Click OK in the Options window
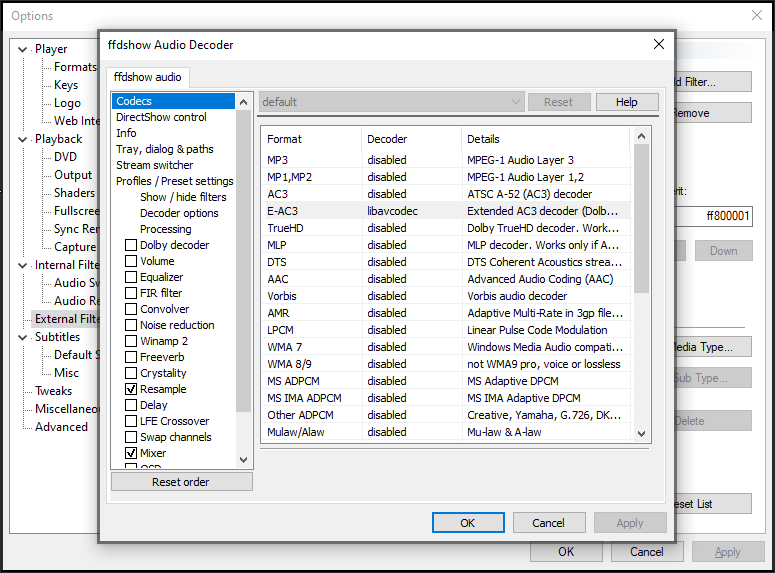The image size is (775, 573). [566, 552]
